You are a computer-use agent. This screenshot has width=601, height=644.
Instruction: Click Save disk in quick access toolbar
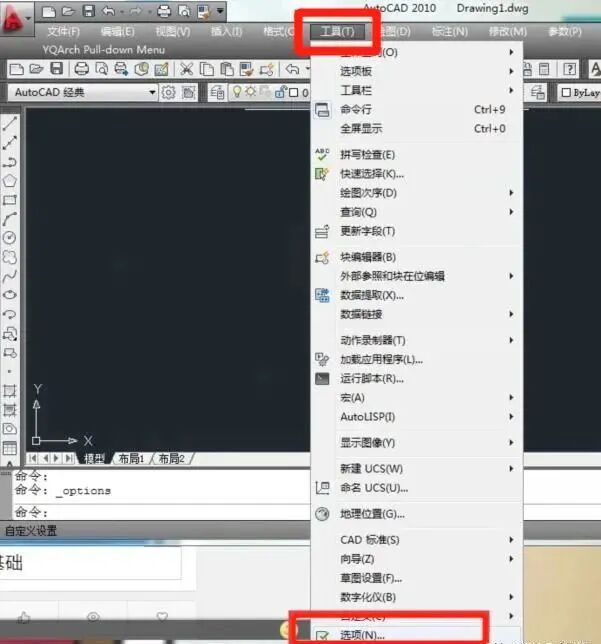click(x=89, y=11)
